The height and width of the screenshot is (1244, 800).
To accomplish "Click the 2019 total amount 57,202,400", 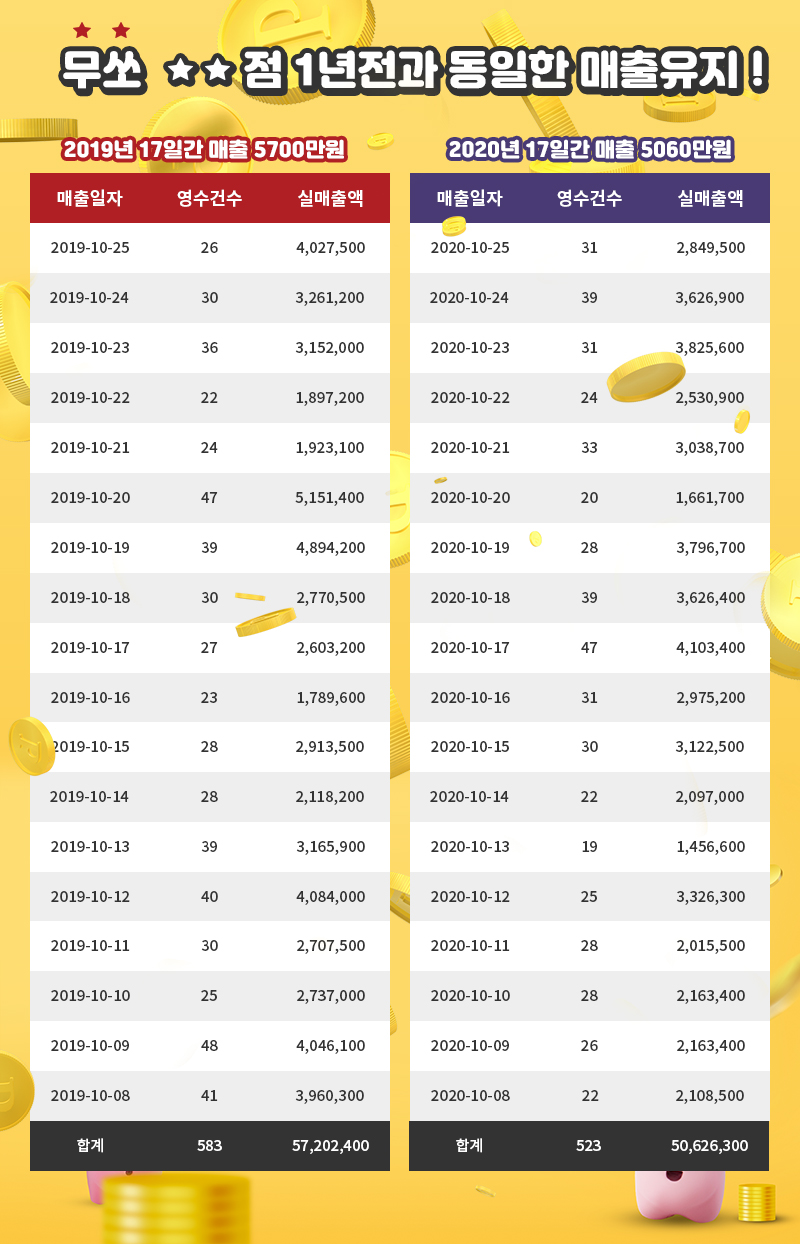I will click(330, 1146).
